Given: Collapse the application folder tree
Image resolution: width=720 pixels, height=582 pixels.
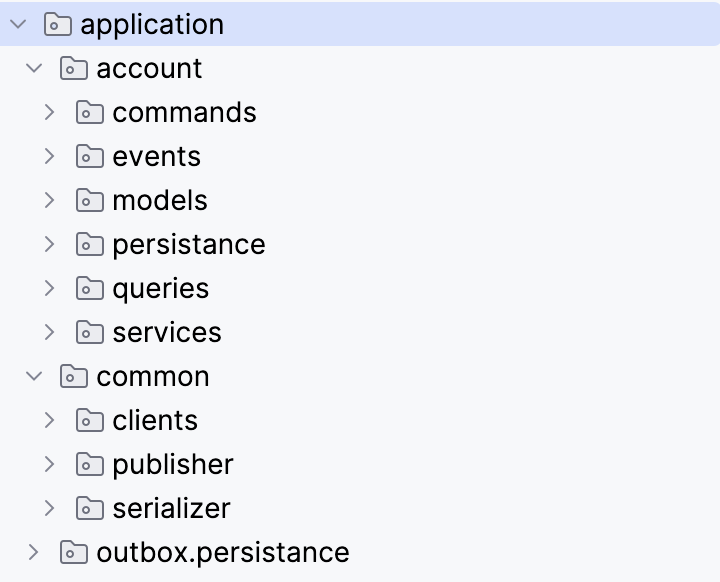Looking at the screenshot, I should (18, 25).
